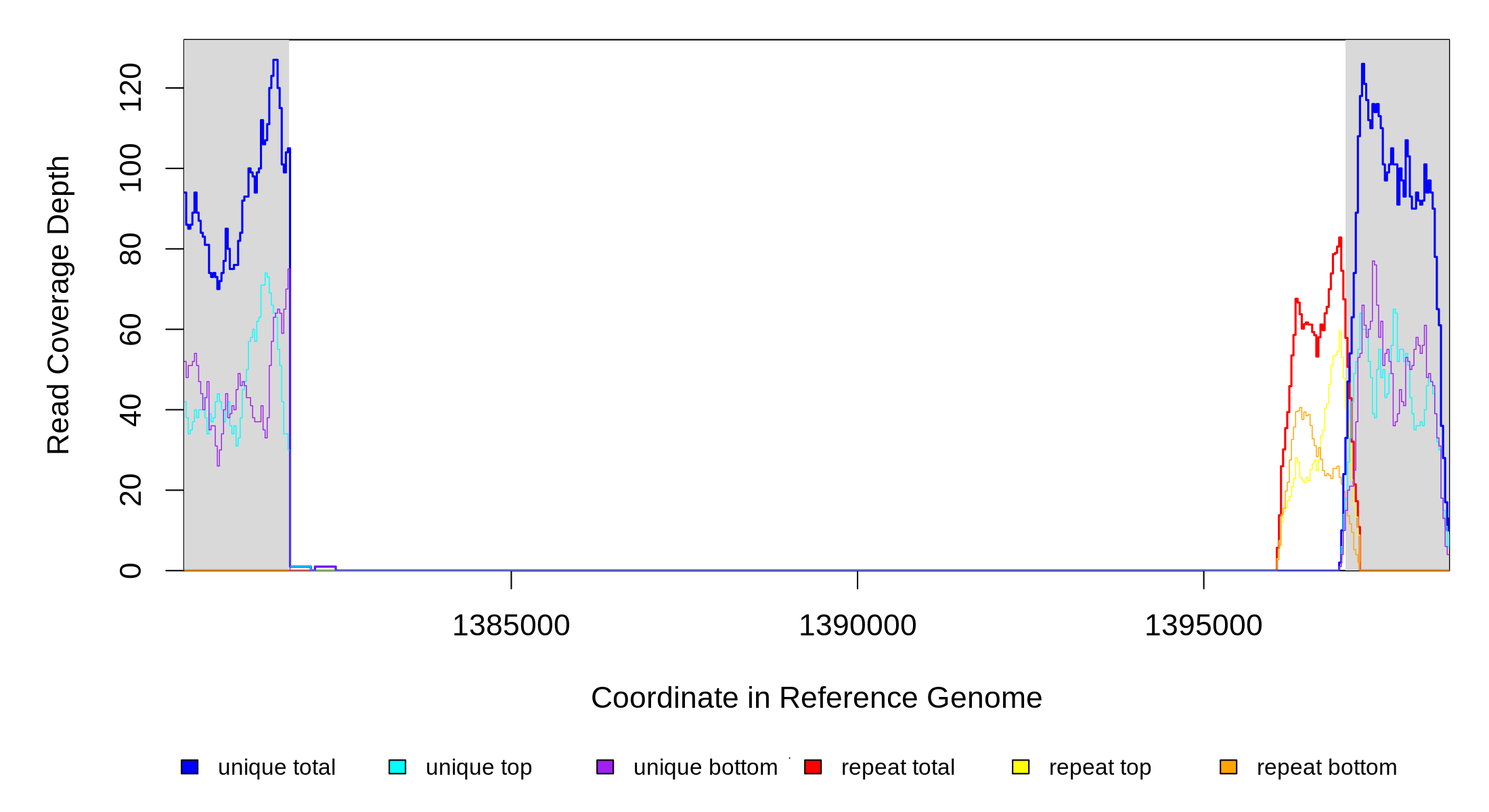Click the 1385000 x-axis tick label
The height and width of the screenshot is (812, 1489).
pos(511,626)
